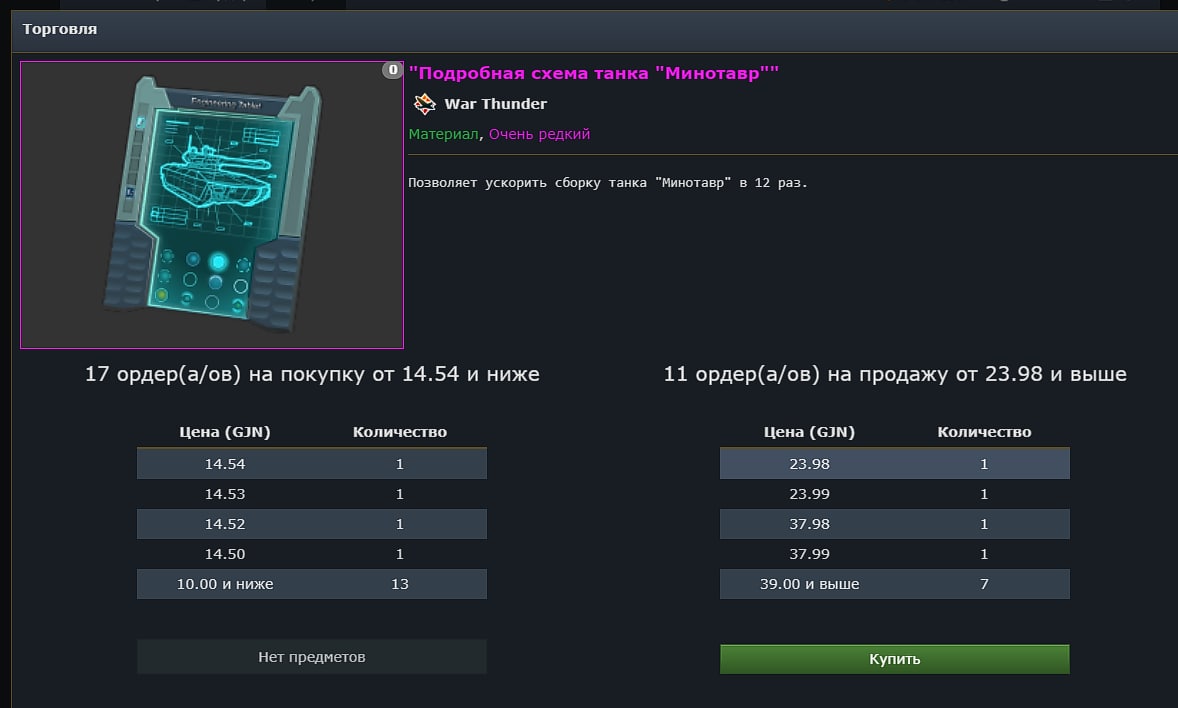The image size is (1178, 708).
Task: Click the description text about Минотавр assembly
Action: (608, 183)
